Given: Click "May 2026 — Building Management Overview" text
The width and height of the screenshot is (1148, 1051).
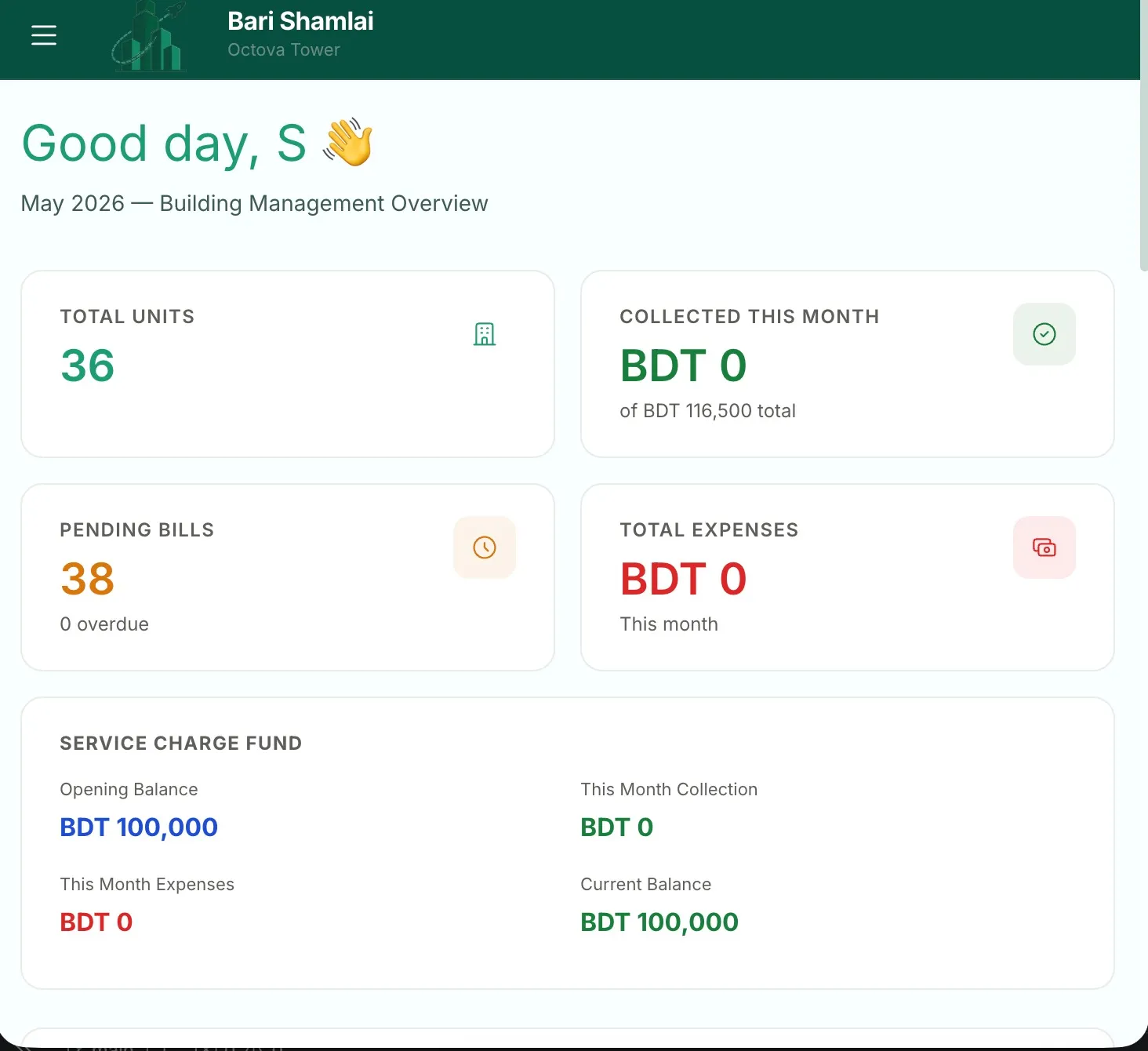Looking at the screenshot, I should click(x=255, y=203).
